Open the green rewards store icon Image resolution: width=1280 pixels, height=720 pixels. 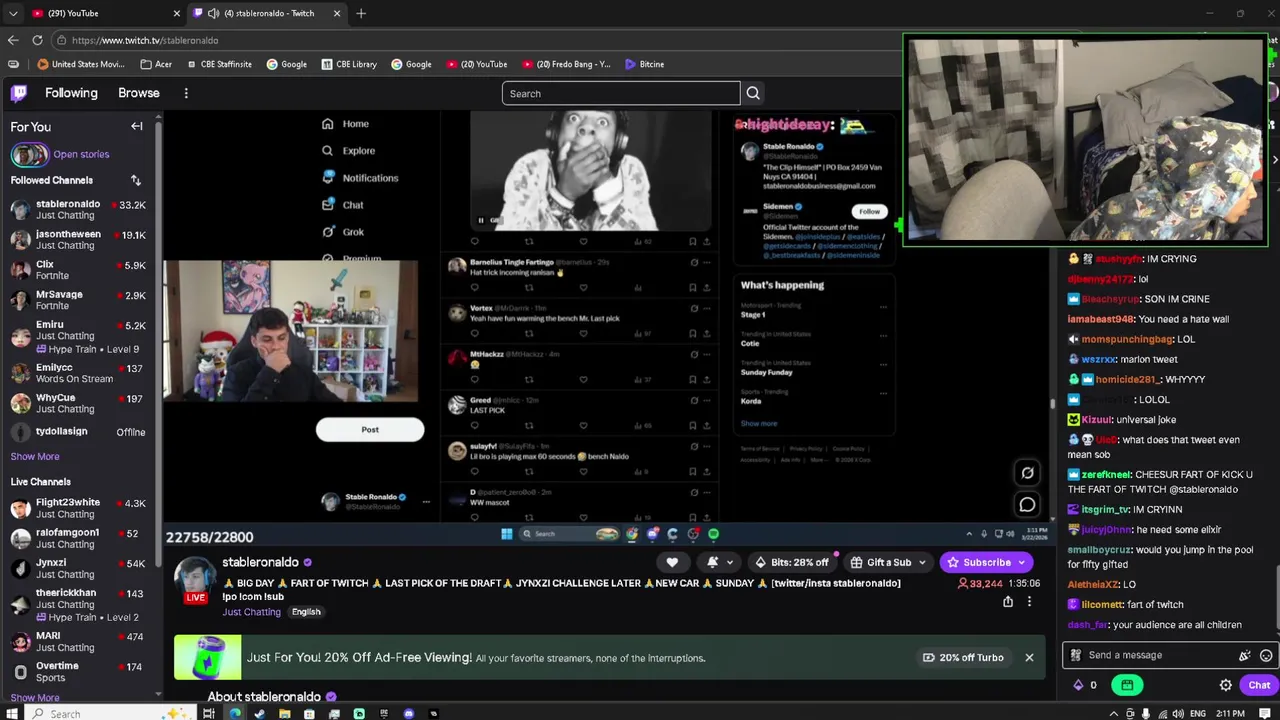point(1127,685)
